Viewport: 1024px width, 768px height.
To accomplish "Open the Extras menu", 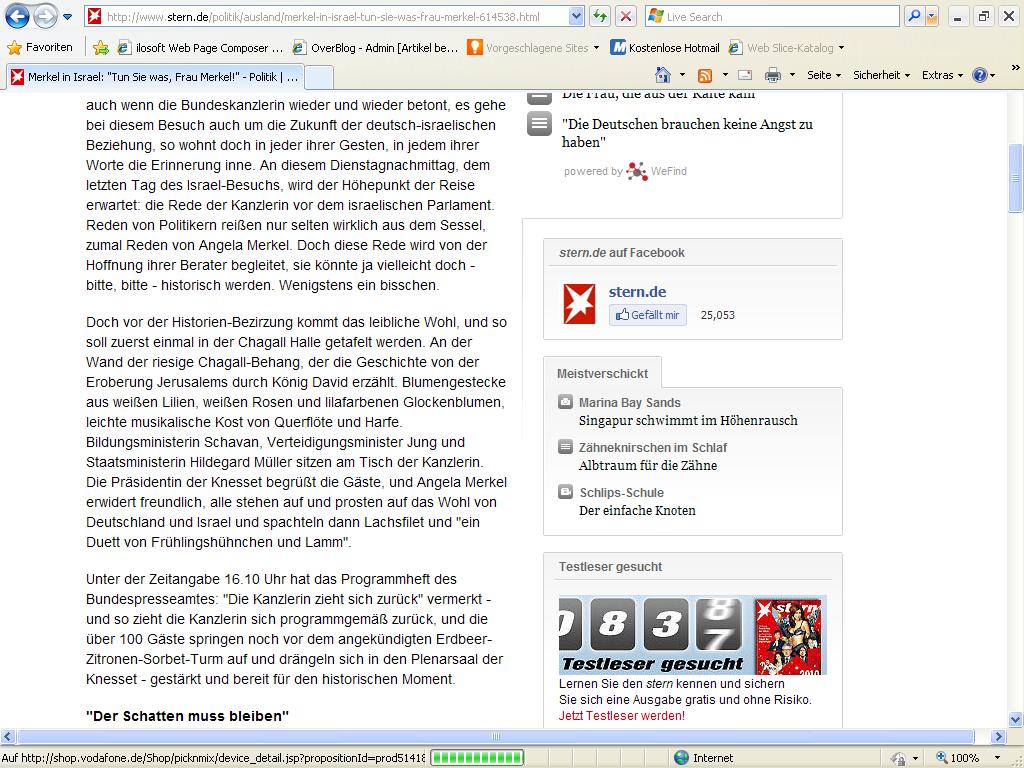I will [x=942, y=75].
